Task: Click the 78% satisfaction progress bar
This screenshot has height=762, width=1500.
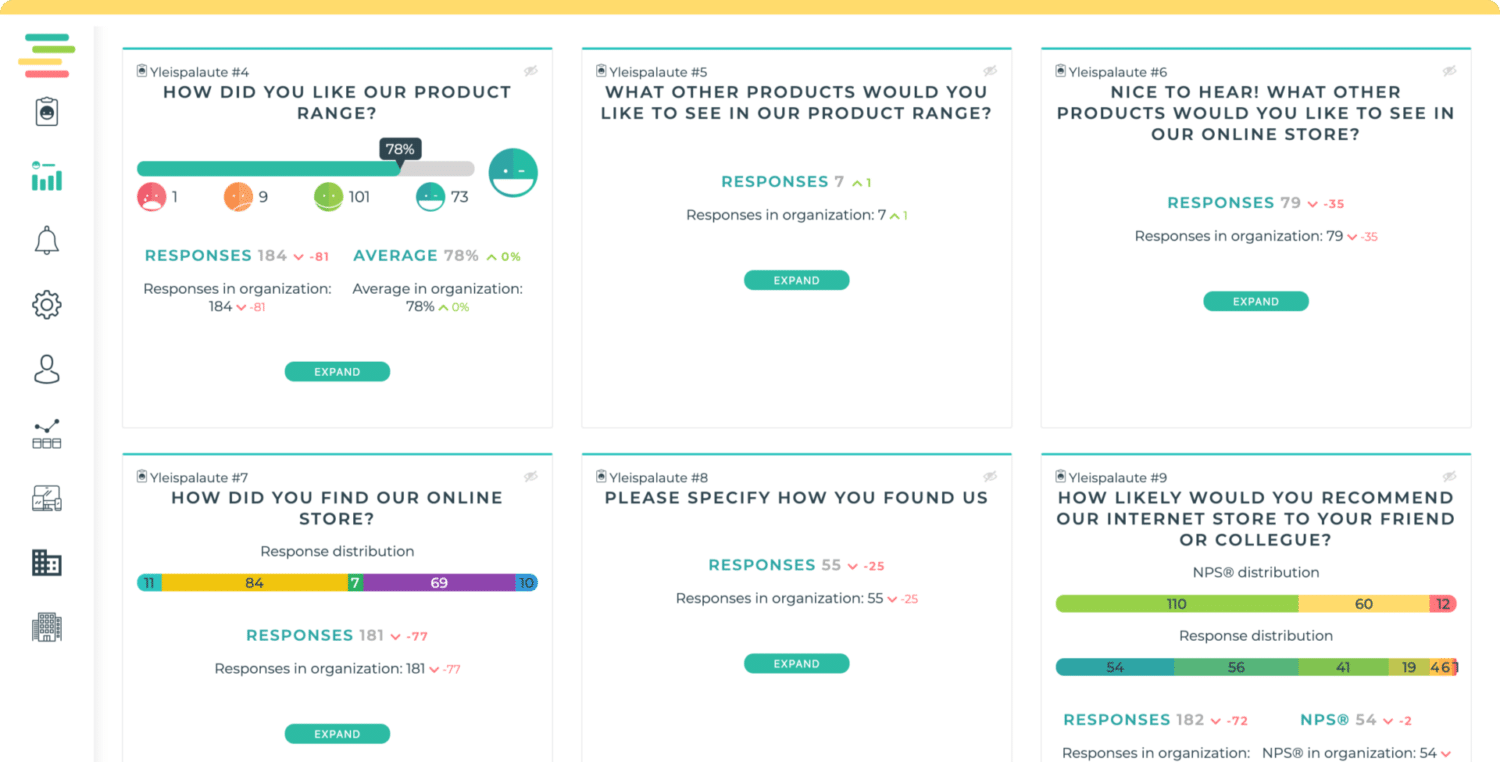Action: click(305, 169)
